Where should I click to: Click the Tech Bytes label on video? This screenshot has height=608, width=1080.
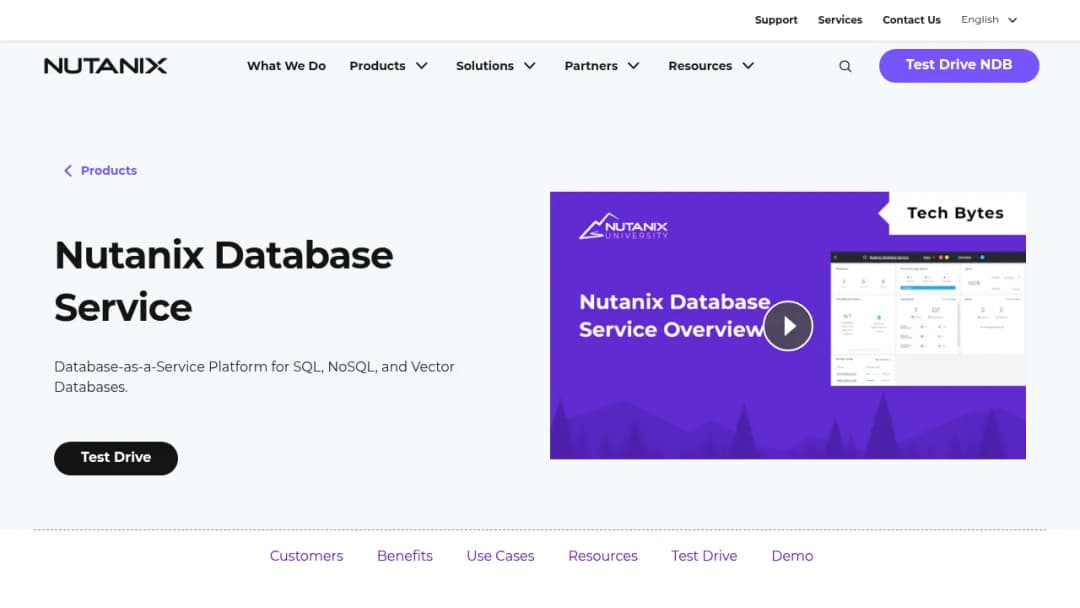pos(955,213)
